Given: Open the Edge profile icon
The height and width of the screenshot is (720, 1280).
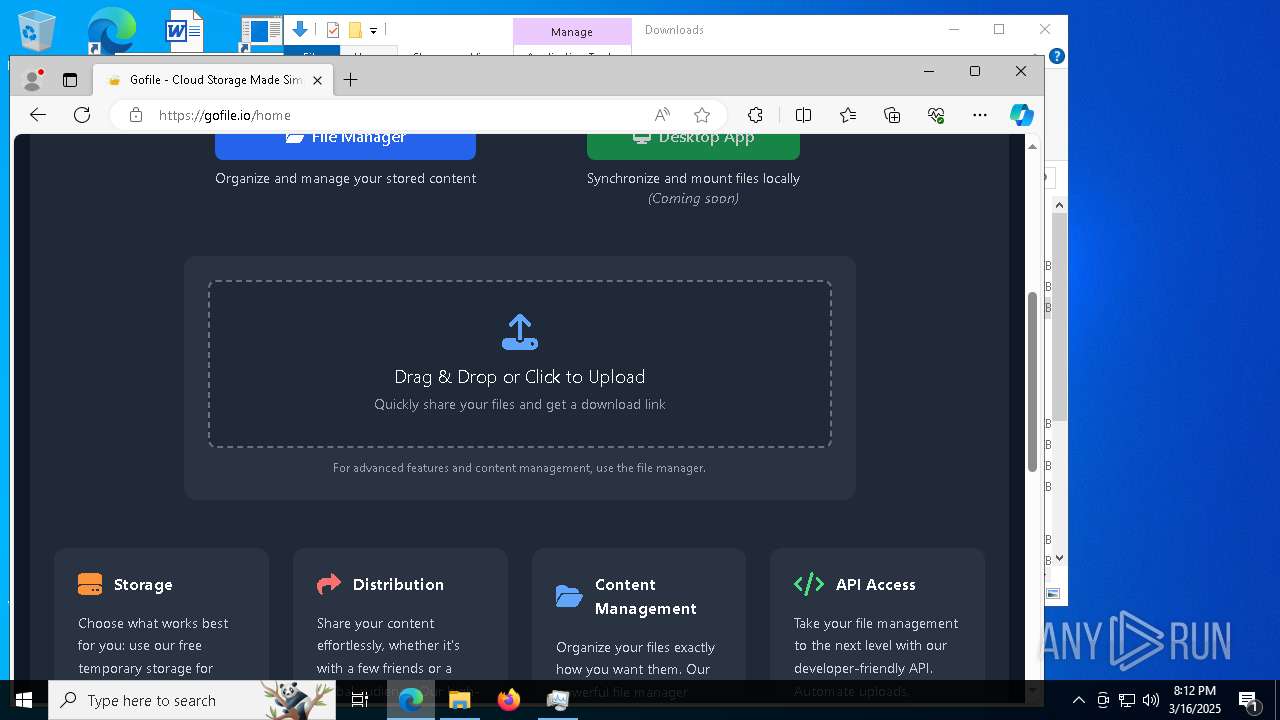Looking at the screenshot, I should pos(33,79).
